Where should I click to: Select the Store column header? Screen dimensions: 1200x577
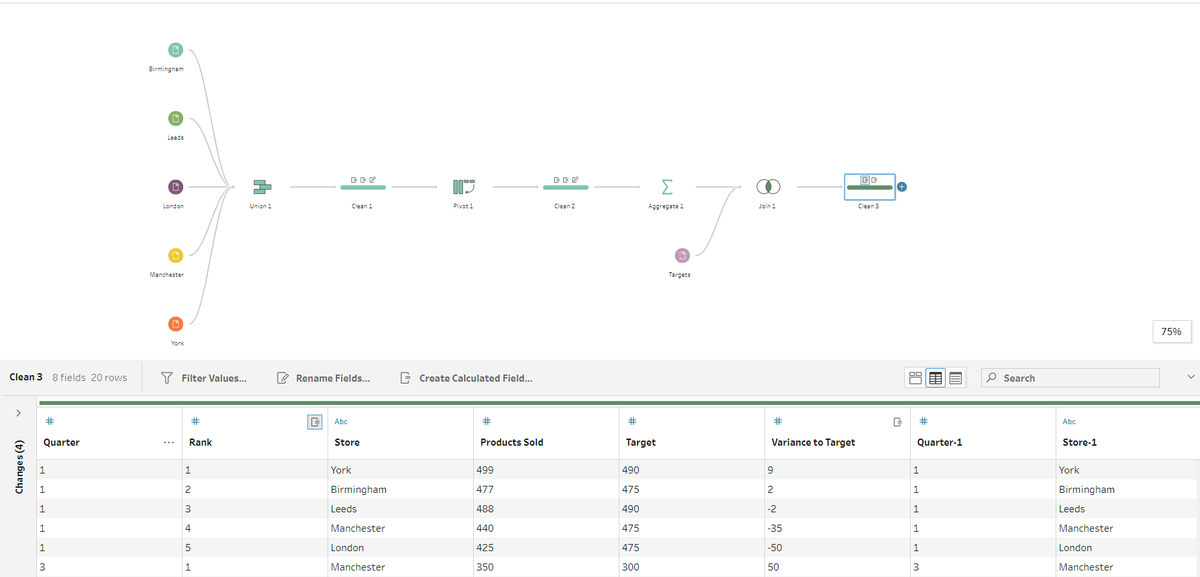(347, 442)
